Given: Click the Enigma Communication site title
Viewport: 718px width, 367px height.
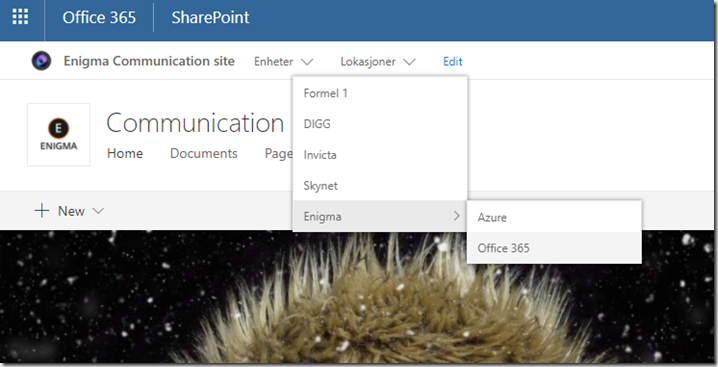Looking at the screenshot, I should click(x=149, y=61).
